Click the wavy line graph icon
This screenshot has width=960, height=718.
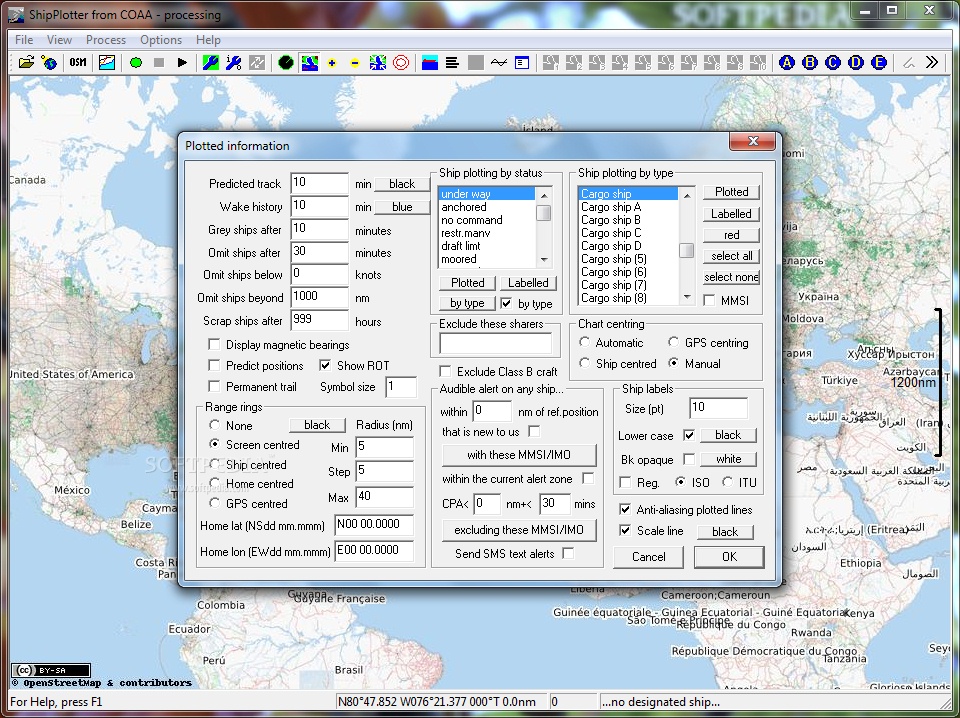[499, 62]
